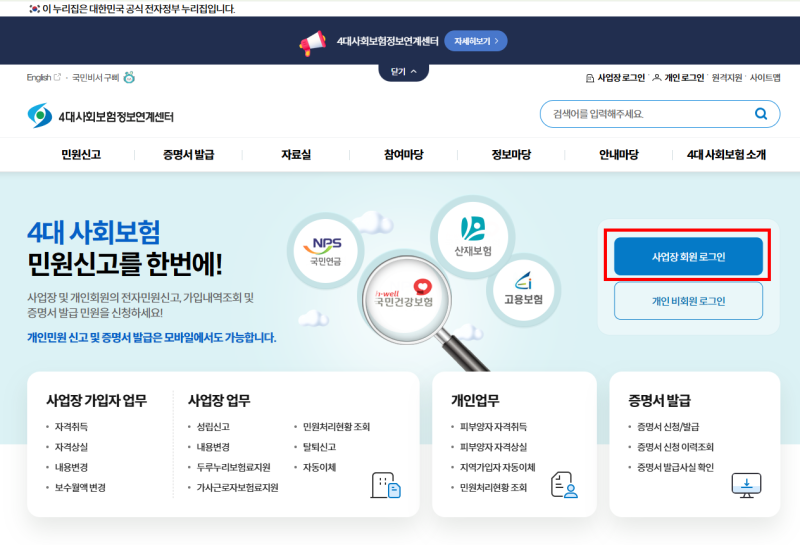The image size is (800, 545).
Task: Collapse the banner with 닫기 toggle
Action: click(404, 72)
